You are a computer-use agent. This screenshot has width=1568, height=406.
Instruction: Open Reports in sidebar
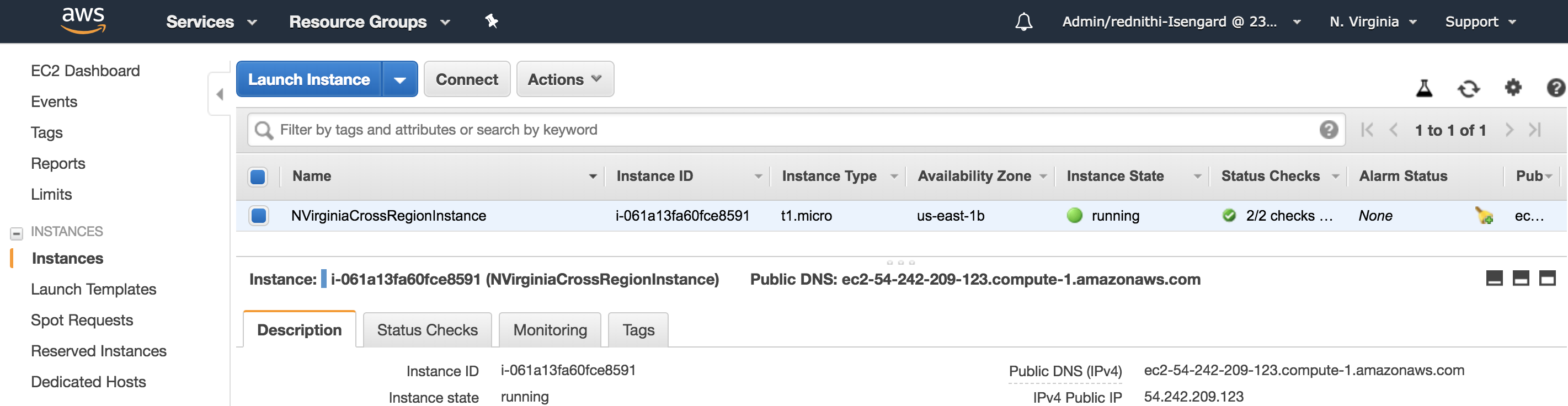(58, 164)
